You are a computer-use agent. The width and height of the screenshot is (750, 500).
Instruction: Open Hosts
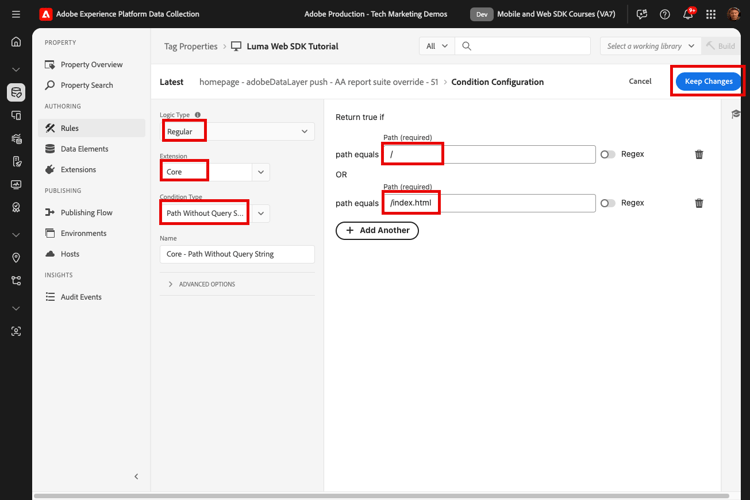(91, 254)
